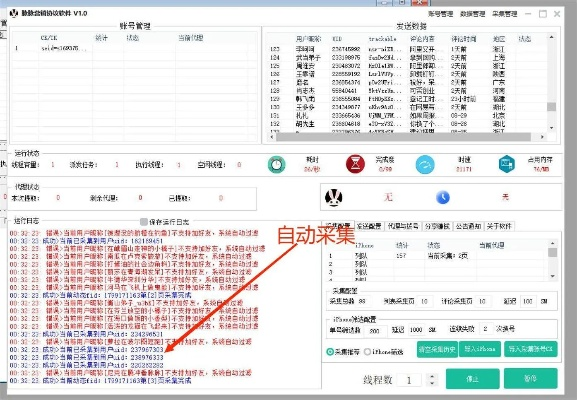
Task: Click the 评论采集页 input field
Action: (483, 301)
